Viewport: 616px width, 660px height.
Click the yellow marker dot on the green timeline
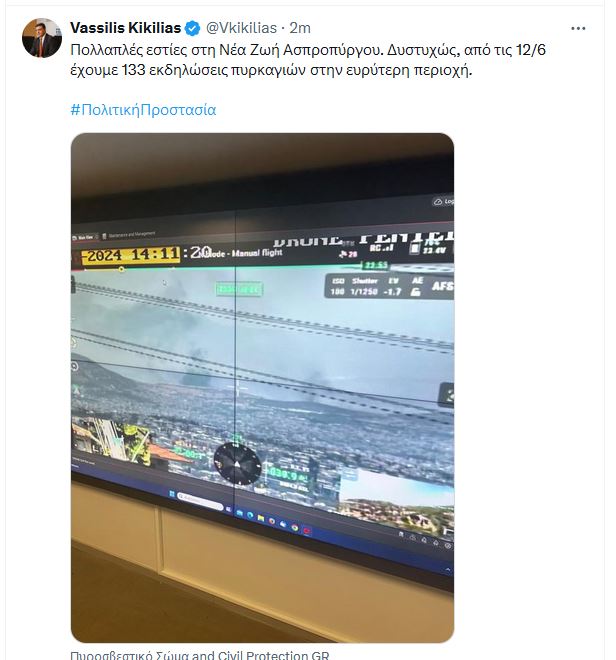point(121,269)
